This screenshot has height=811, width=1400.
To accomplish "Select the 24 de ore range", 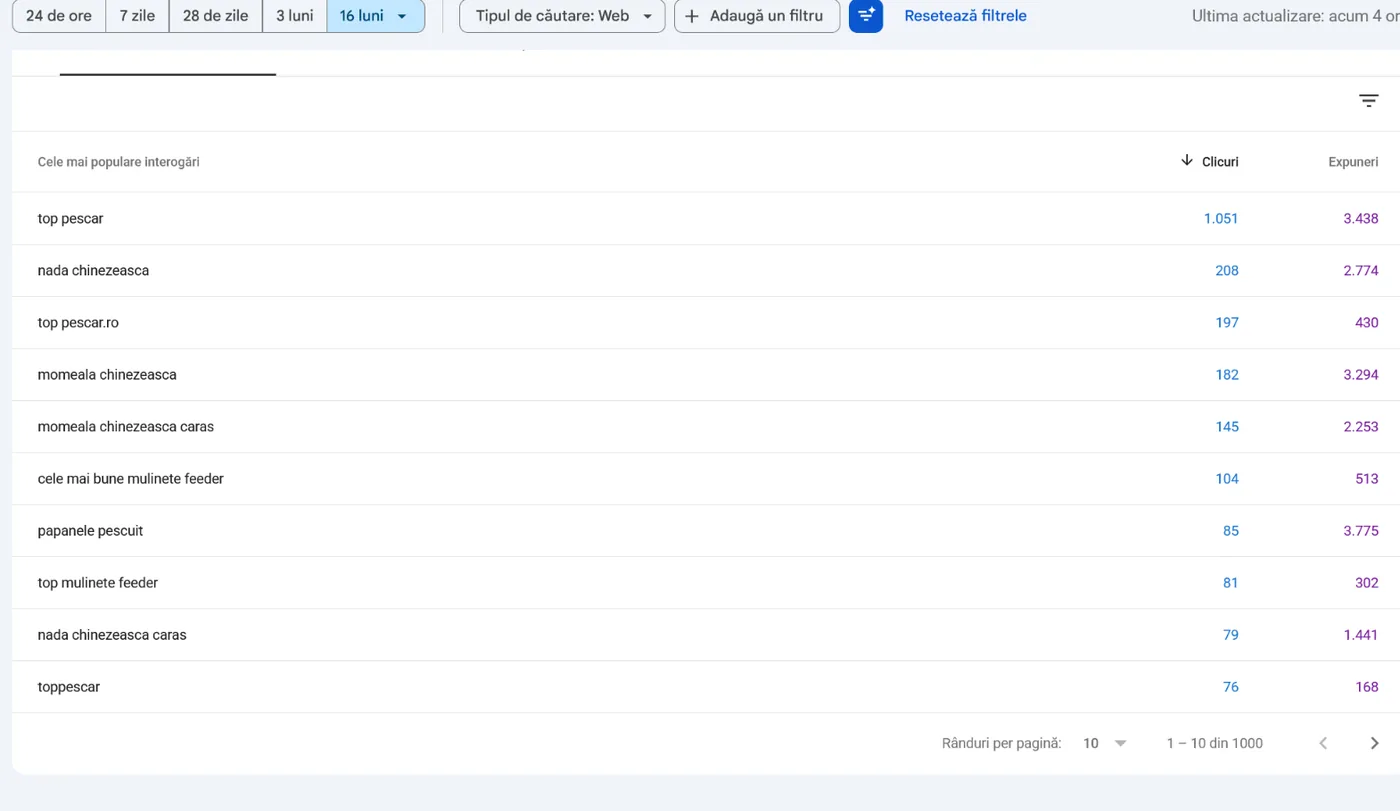I will click(x=59, y=16).
